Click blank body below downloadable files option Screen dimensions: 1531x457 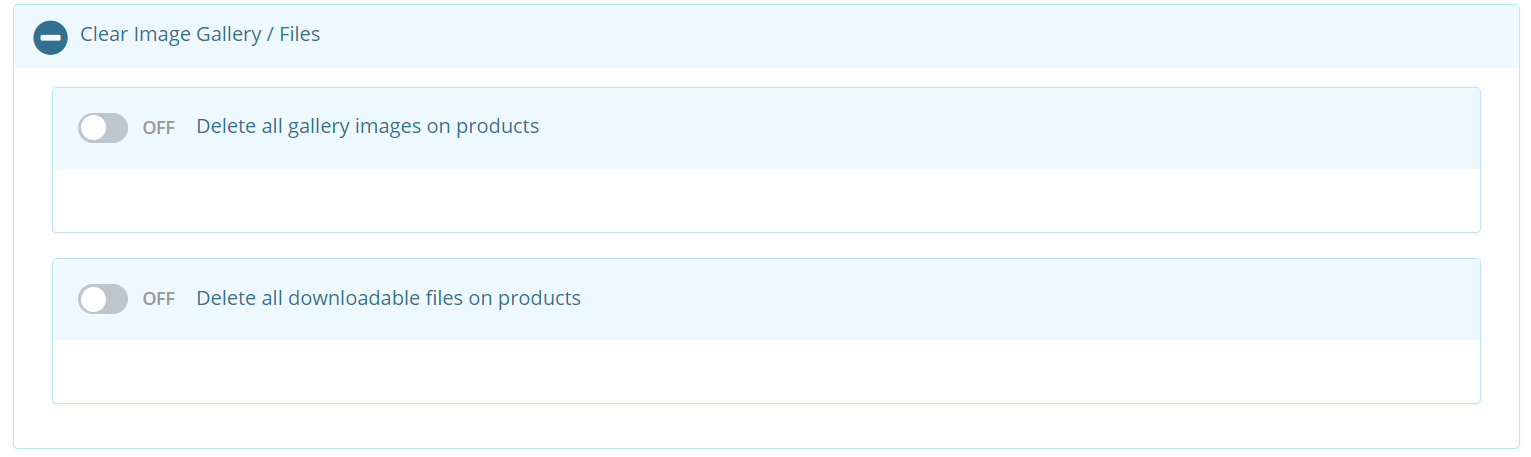tap(766, 371)
